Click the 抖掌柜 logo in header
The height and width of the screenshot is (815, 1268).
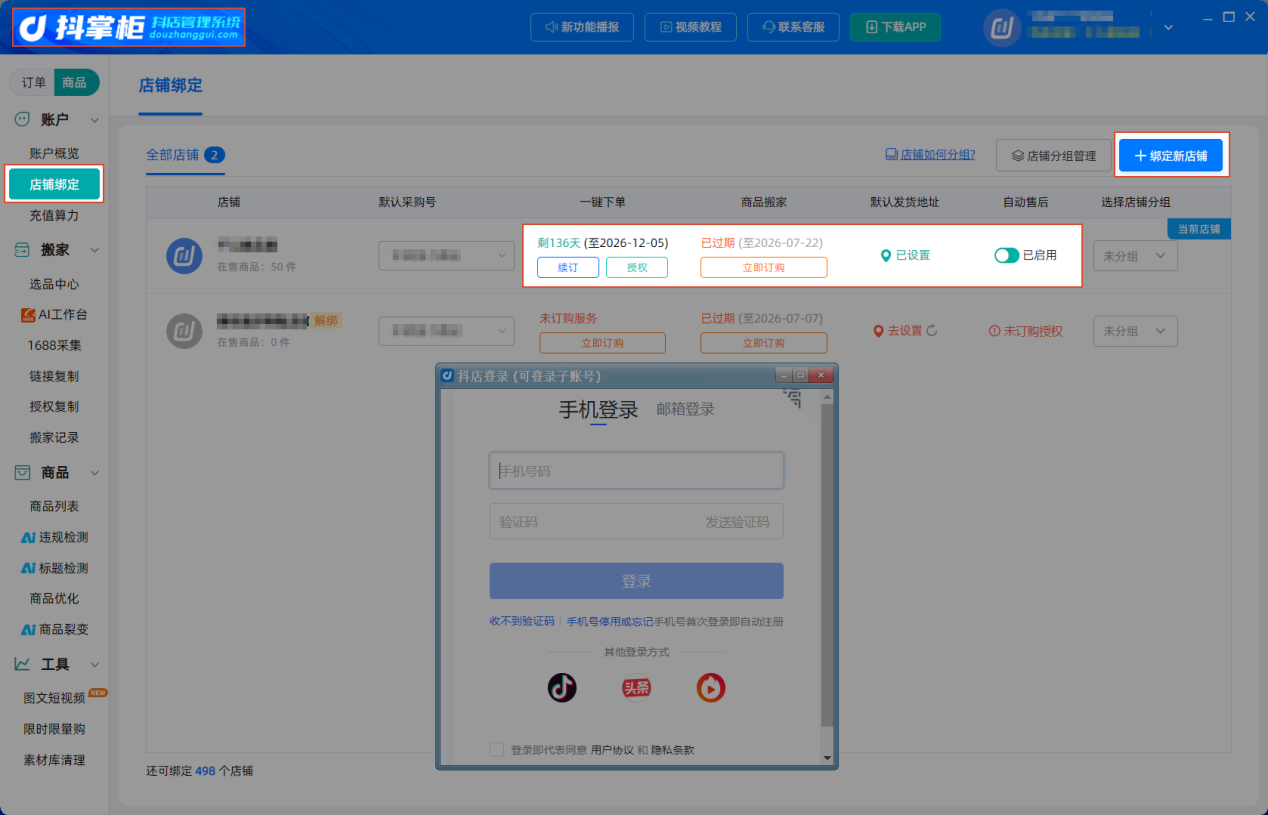(129, 27)
